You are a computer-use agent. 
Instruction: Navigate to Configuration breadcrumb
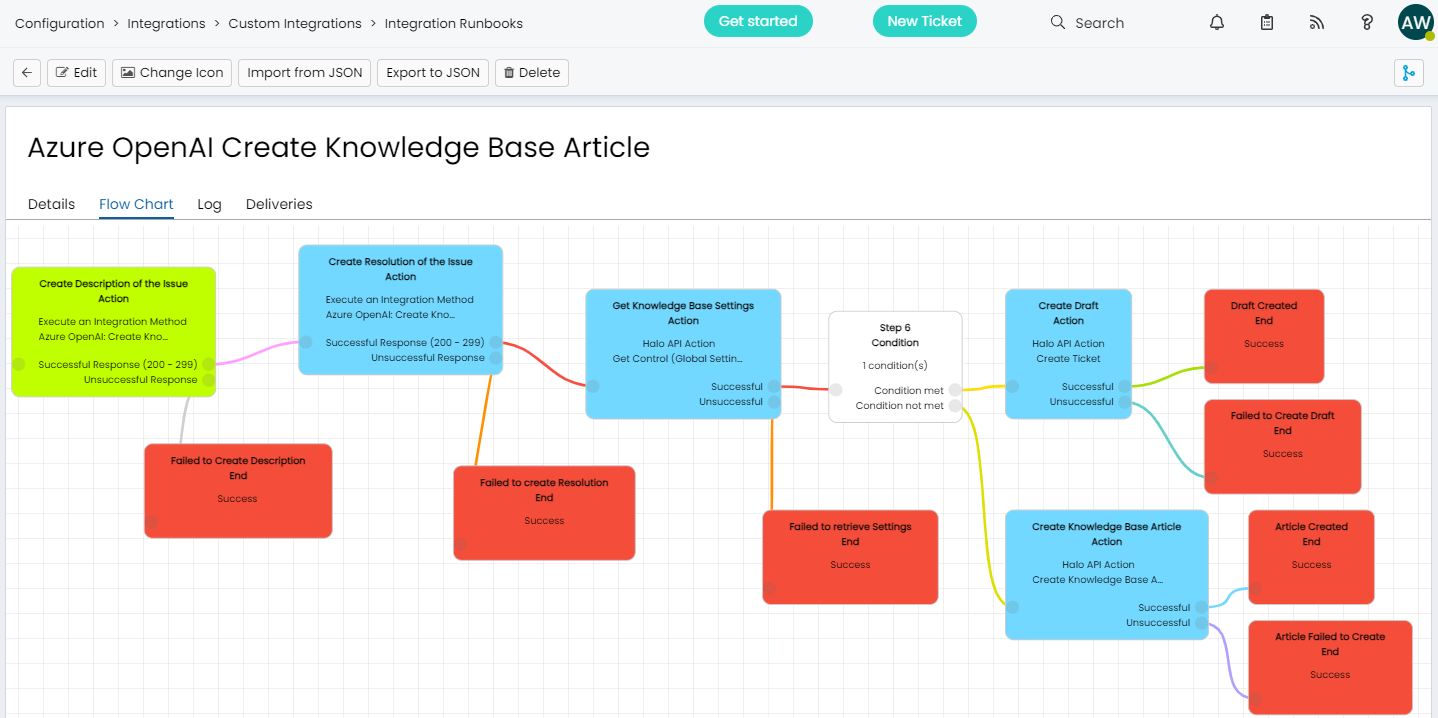(60, 23)
